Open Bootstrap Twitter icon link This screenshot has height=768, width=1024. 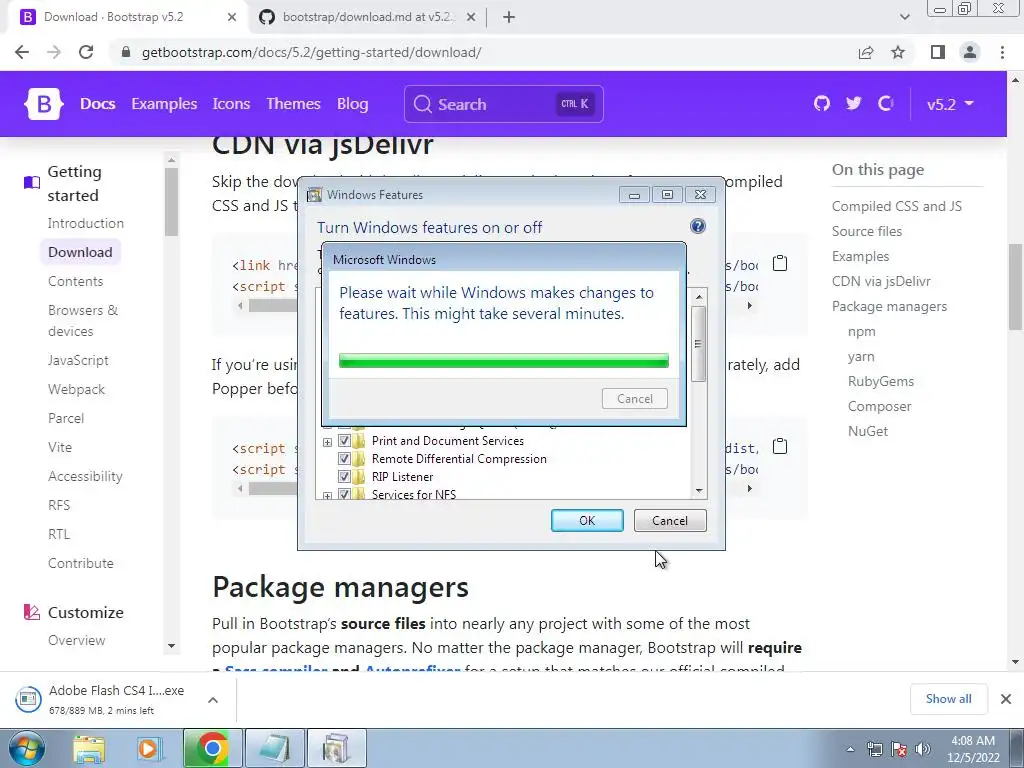pos(854,103)
